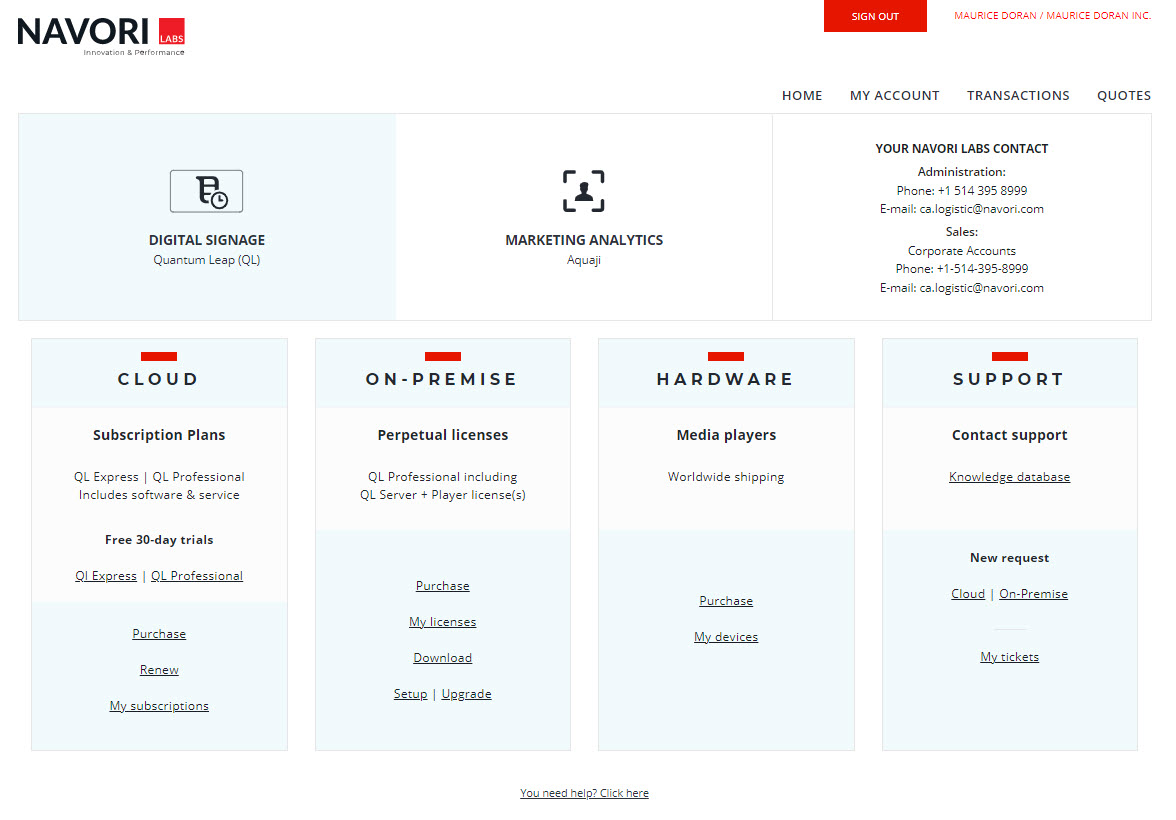The width and height of the screenshot is (1176, 820).
Task: Open the Upgrade link
Action: (466, 693)
